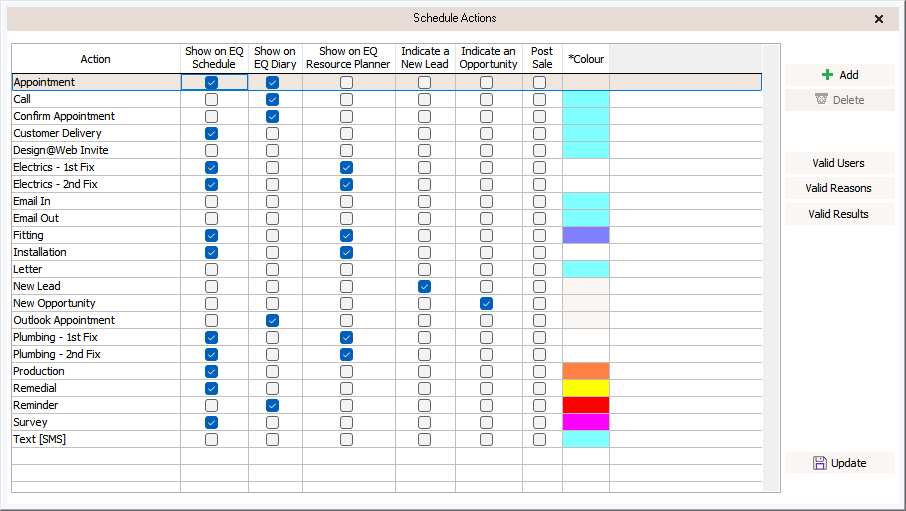
Task: Click the yellow colour swatch for Remedial
Action: (586, 388)
